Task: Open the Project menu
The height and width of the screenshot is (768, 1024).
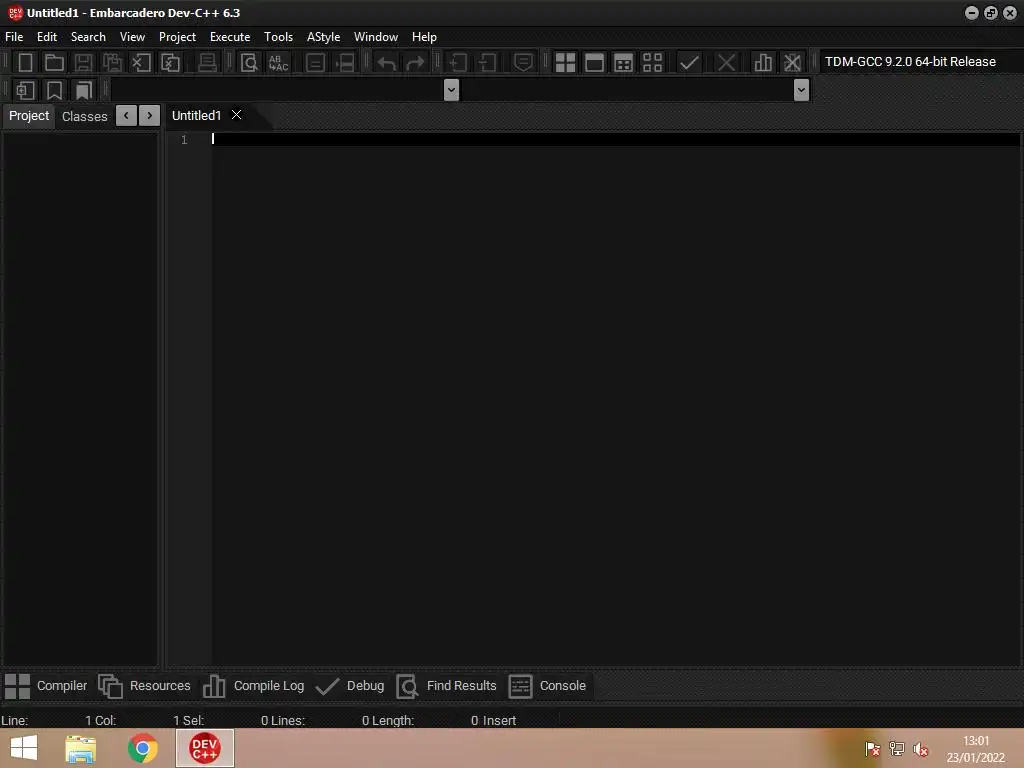Action: (177, 37)
